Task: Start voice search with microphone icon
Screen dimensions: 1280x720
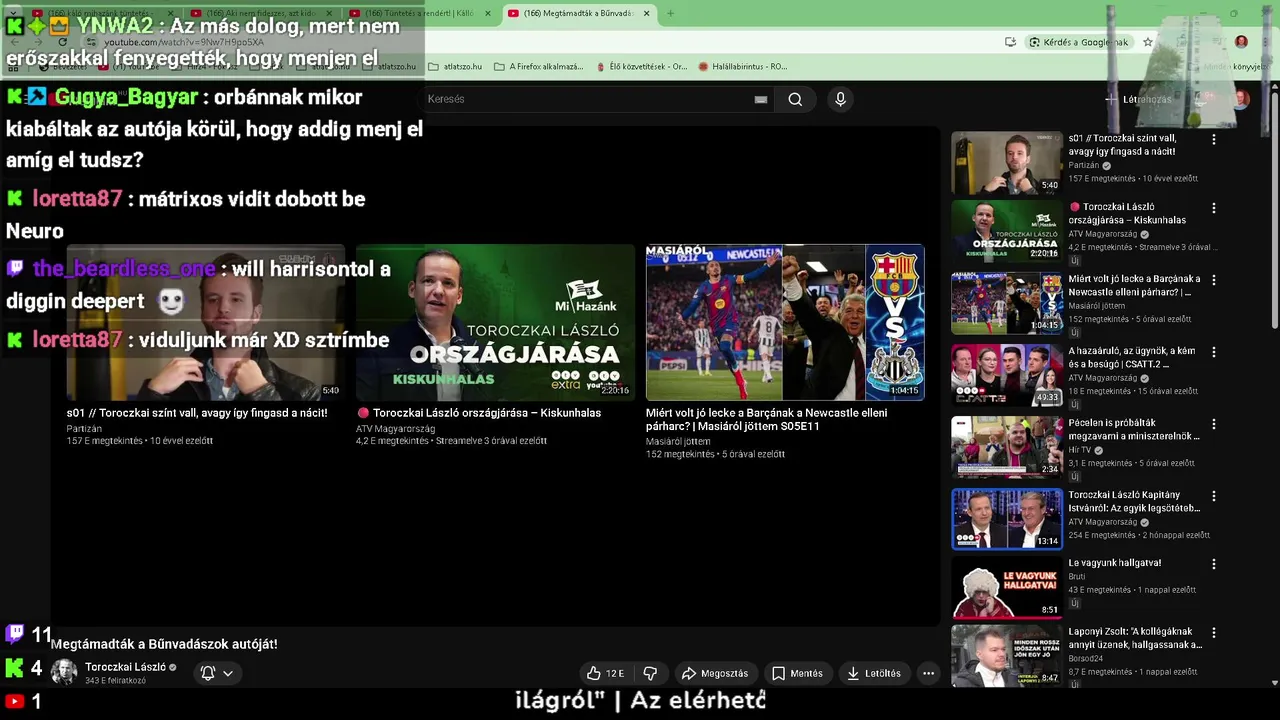Action: point(840,99)
